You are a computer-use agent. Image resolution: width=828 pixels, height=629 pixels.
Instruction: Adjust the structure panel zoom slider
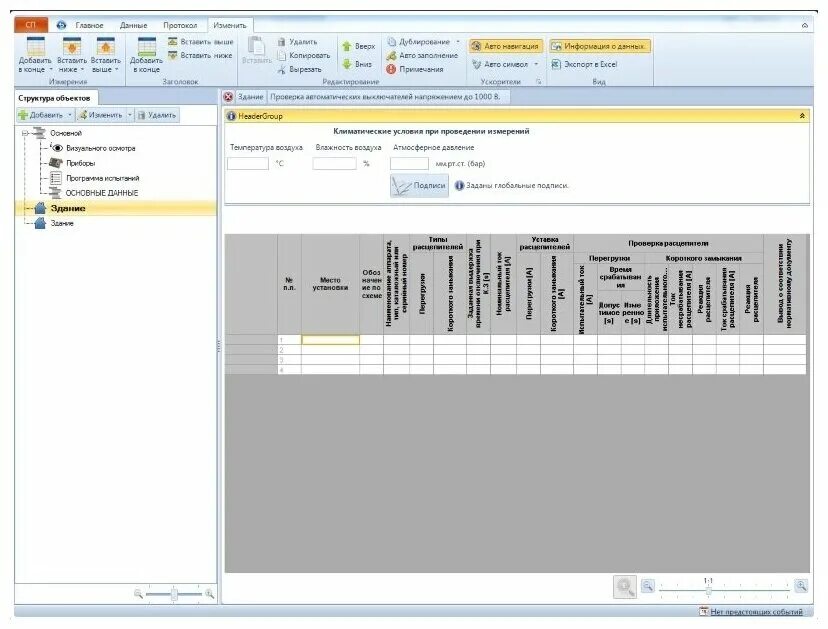[x=174, y=594]
